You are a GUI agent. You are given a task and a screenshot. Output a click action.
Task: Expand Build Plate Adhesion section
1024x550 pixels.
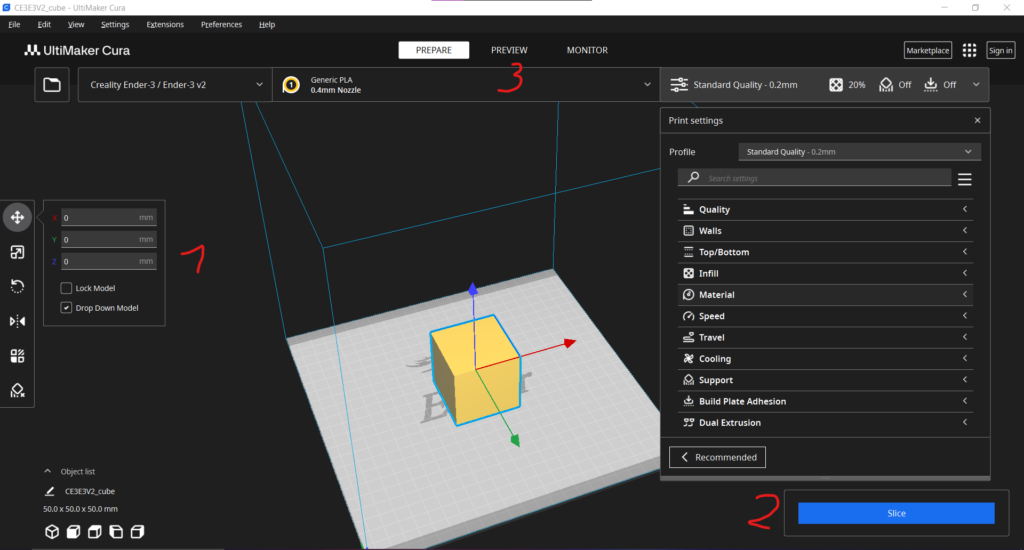pyautogui.click(x=825, y=402)
